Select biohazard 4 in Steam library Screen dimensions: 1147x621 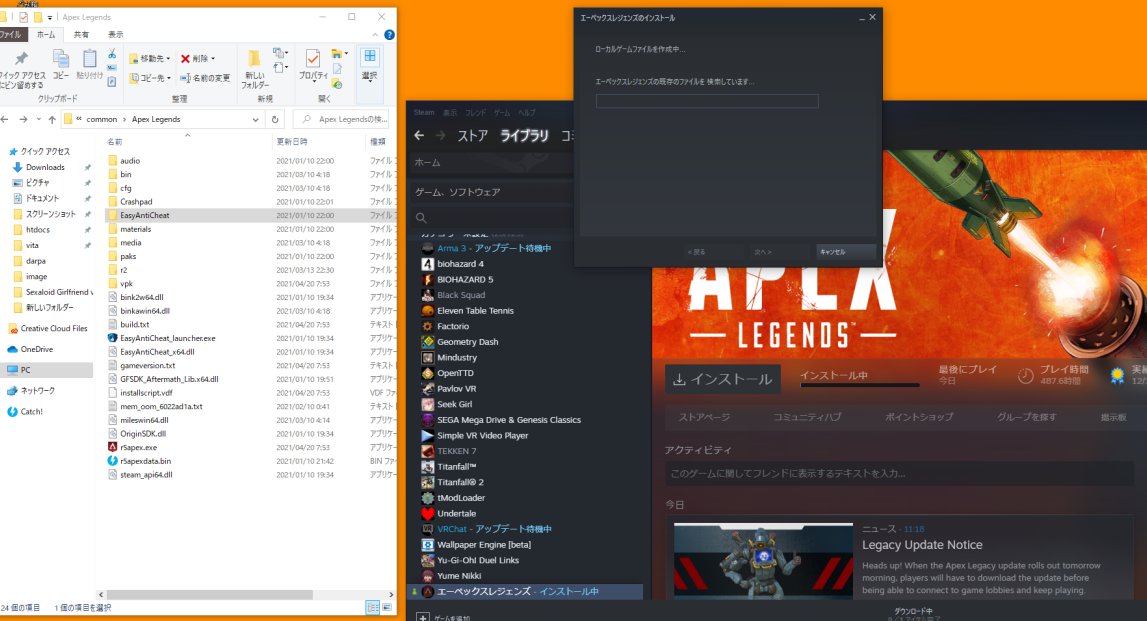459,264
